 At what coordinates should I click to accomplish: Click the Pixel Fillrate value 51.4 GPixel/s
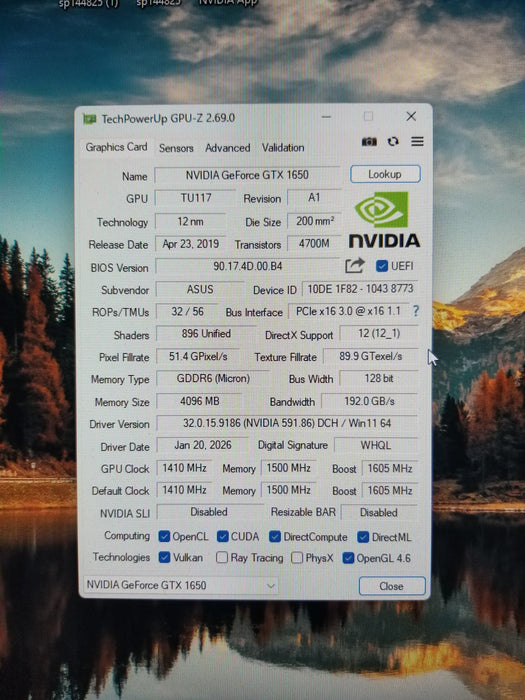coord(198,356)
